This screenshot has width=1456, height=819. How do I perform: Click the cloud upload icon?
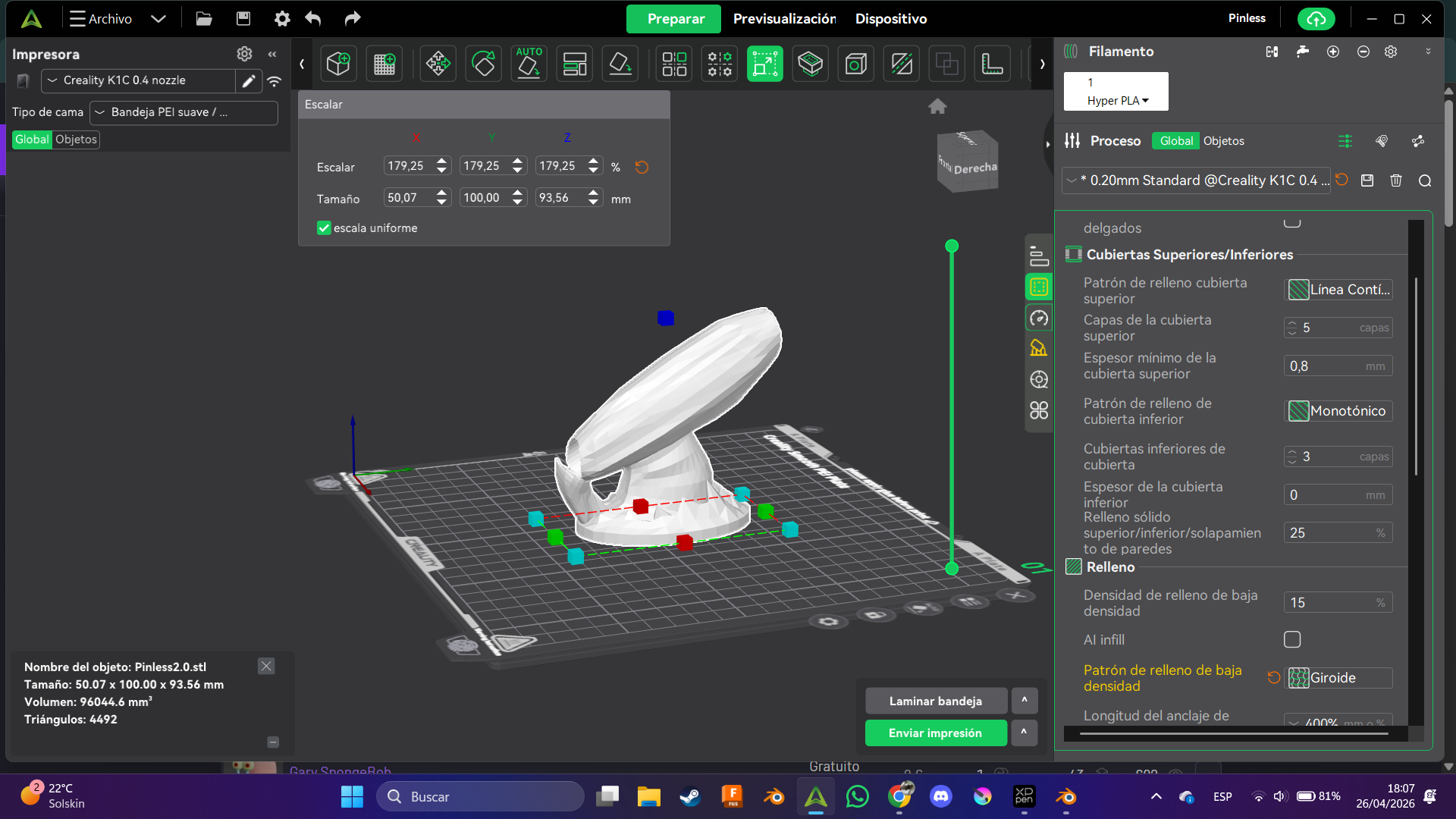click(x=1316, y=19)
